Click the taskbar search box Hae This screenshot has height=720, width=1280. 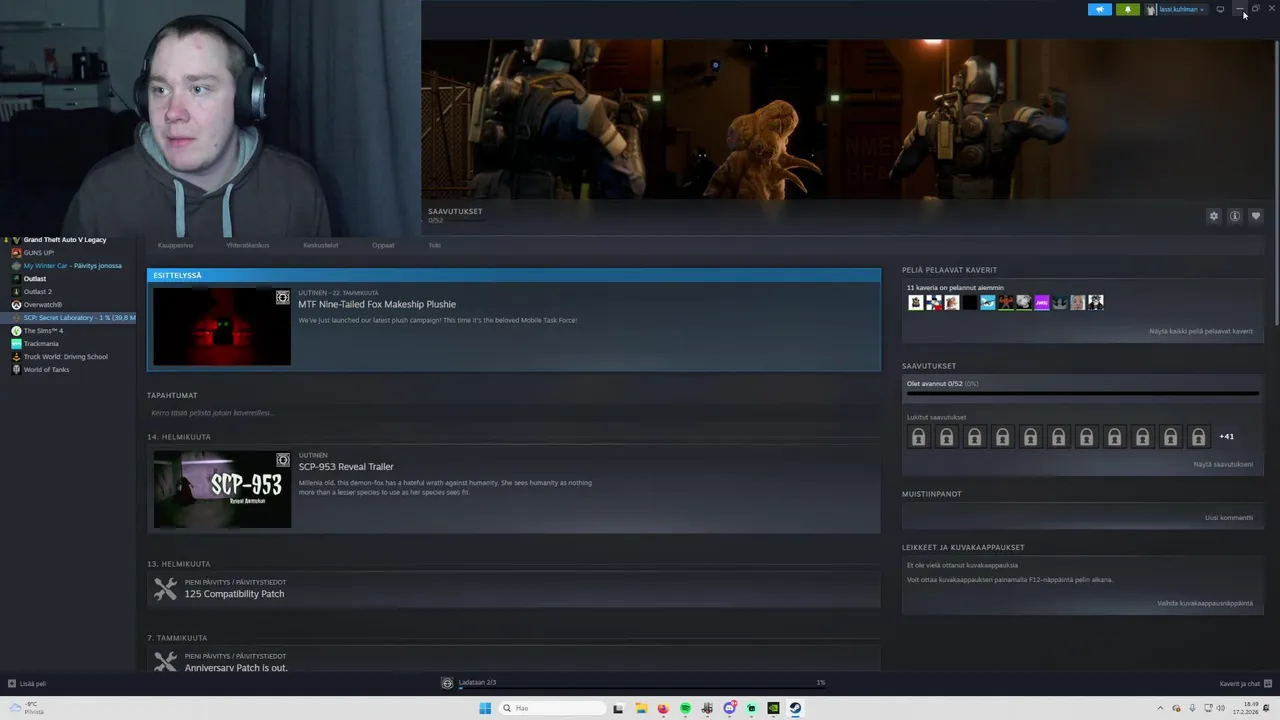click(552, 708)
